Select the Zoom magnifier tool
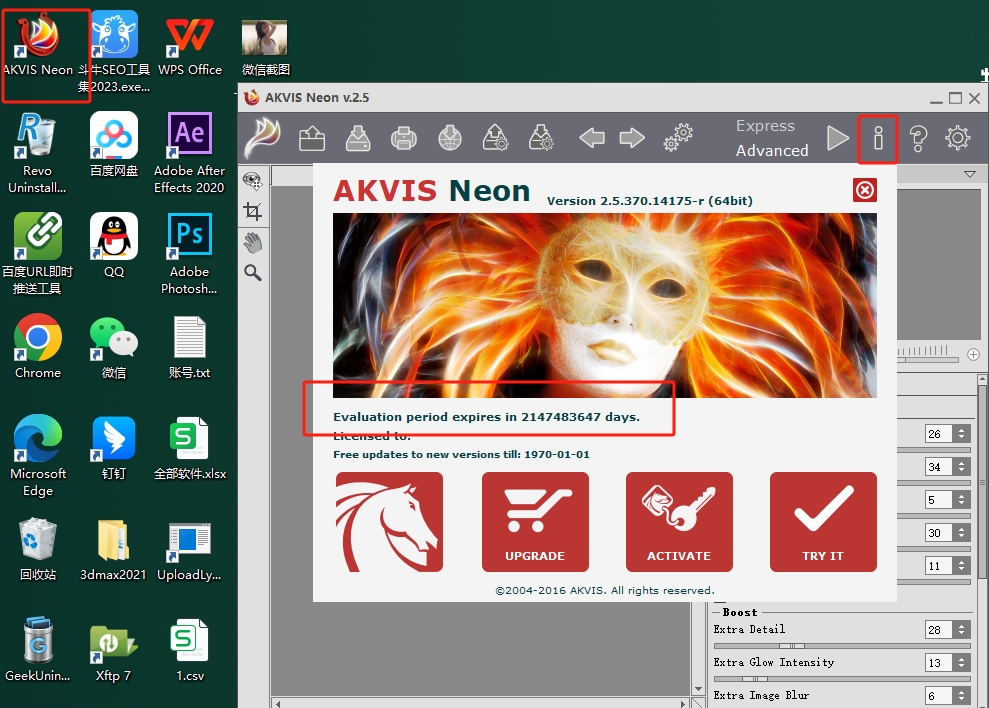The width and height of the screenshot is (989, 708). tap(253, 273)
